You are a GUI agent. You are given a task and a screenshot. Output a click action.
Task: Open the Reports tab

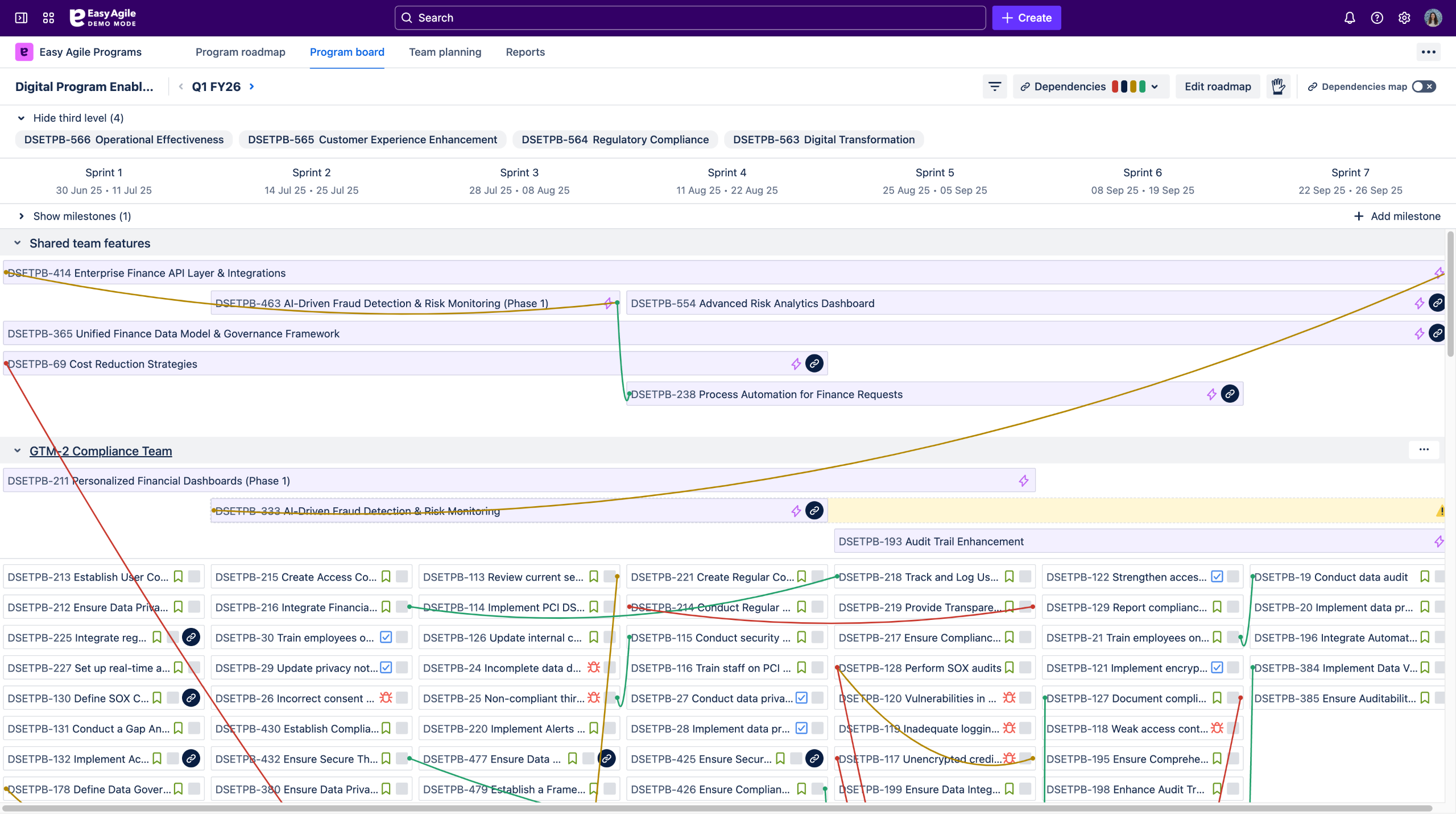525,52
